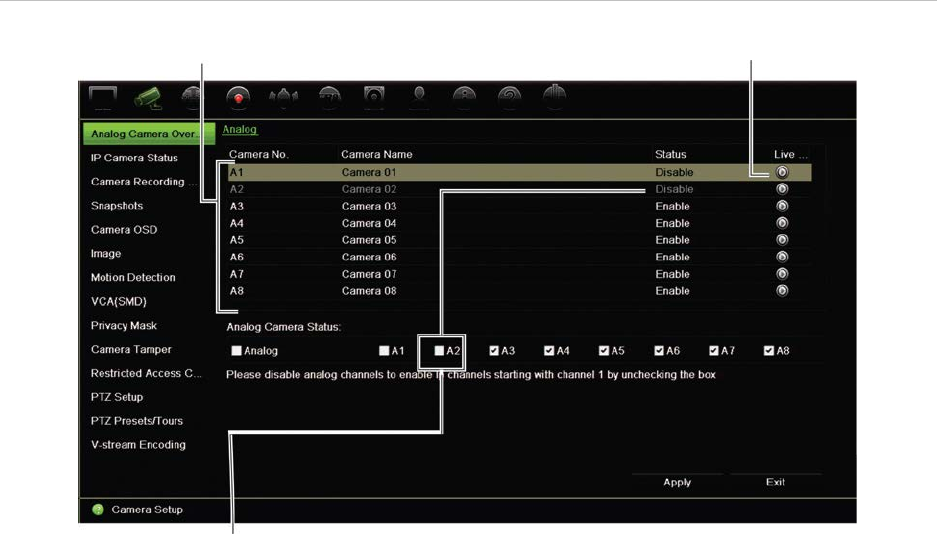The height and width of the screenshot is (534, 937).
Task: Click the Disable status of camera A1
Action: [x=674, y=172]
